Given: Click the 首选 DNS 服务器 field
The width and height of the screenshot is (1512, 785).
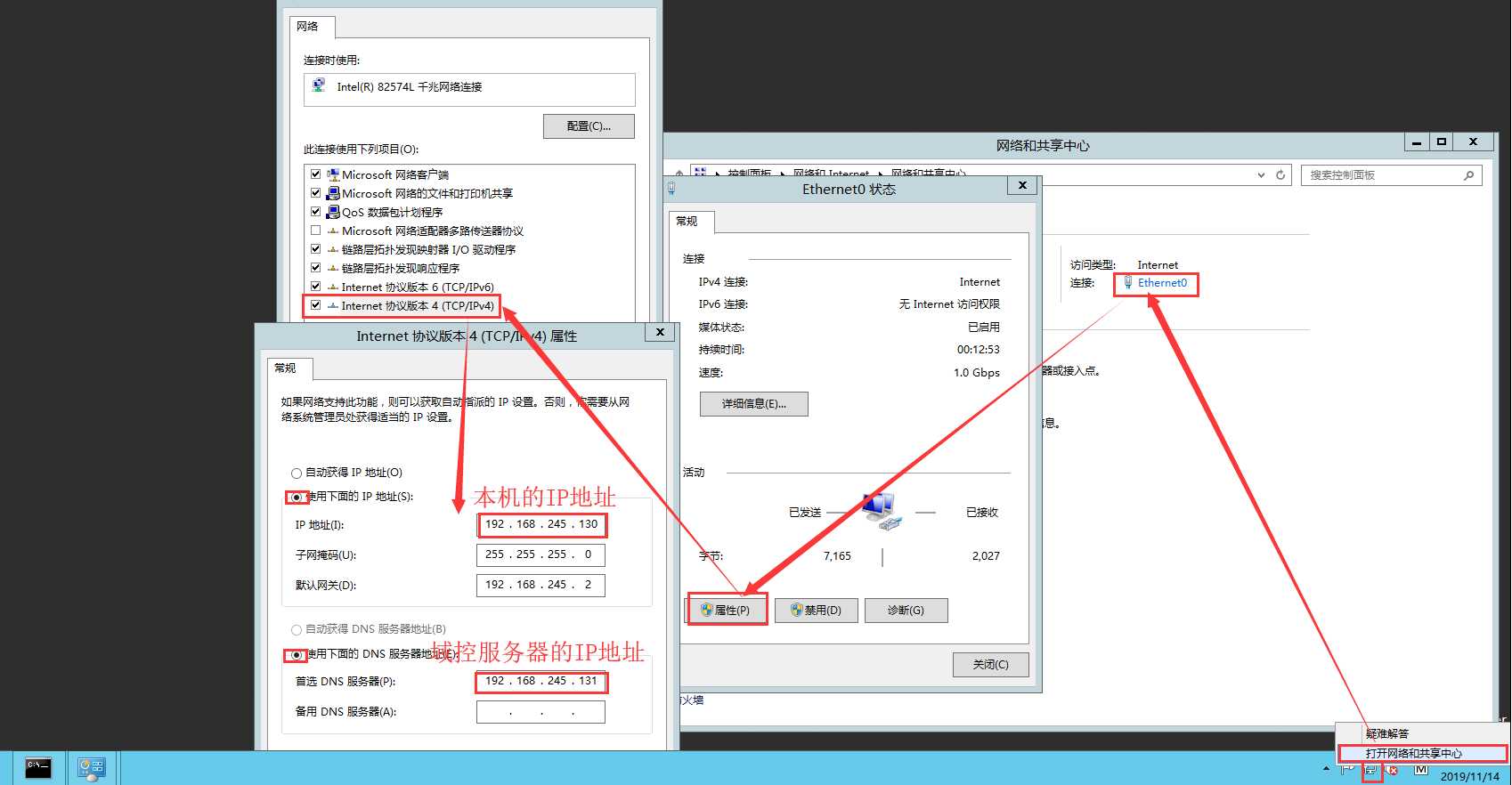Looking at the screenshot, I should 541,682.
